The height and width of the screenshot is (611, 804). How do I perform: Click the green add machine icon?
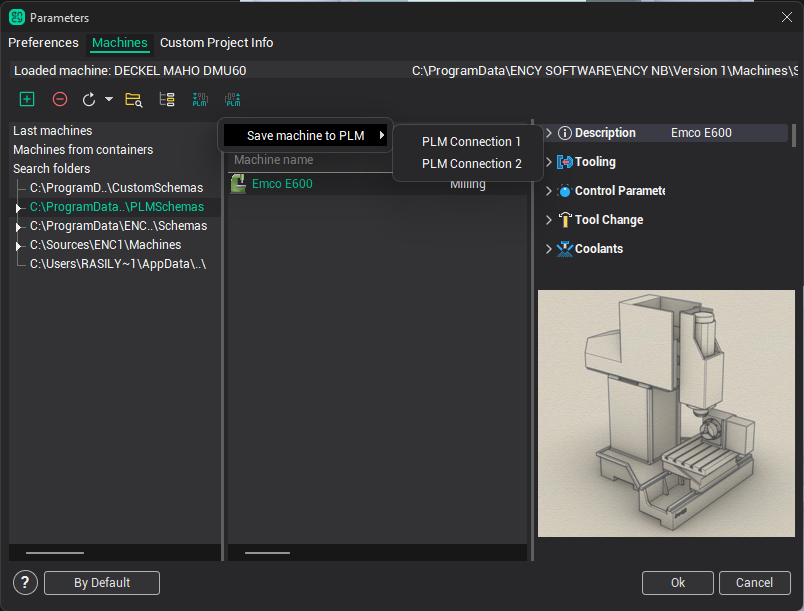tap(27, 99)
